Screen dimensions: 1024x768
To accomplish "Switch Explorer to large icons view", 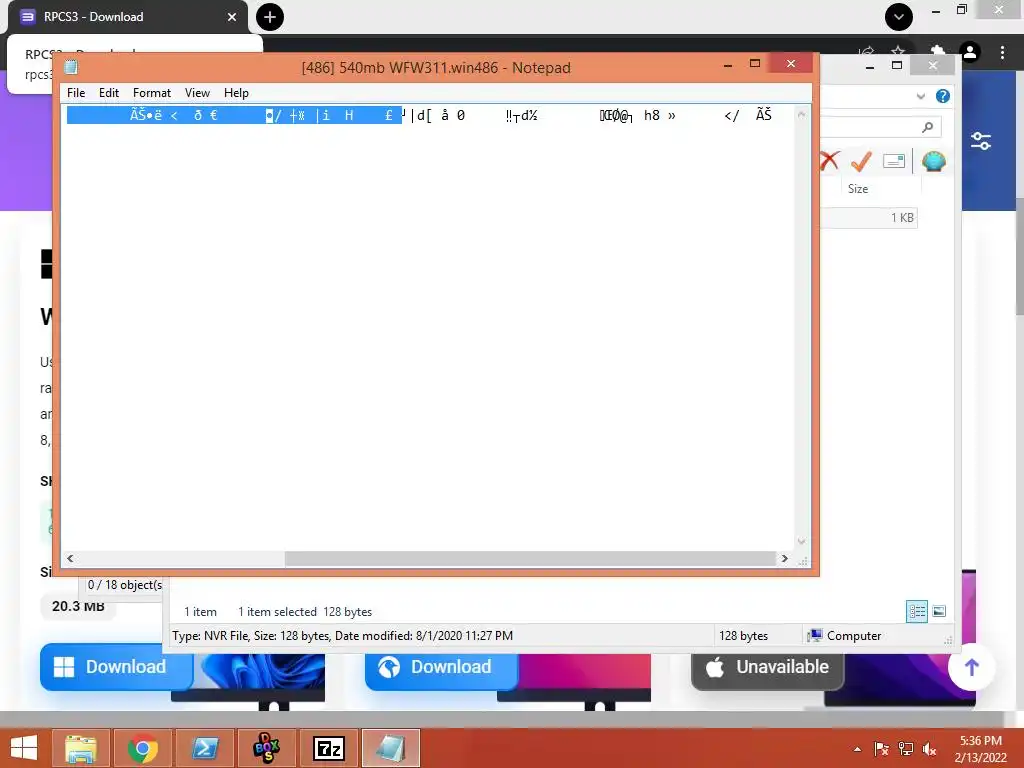I will (x=939, y=611).
